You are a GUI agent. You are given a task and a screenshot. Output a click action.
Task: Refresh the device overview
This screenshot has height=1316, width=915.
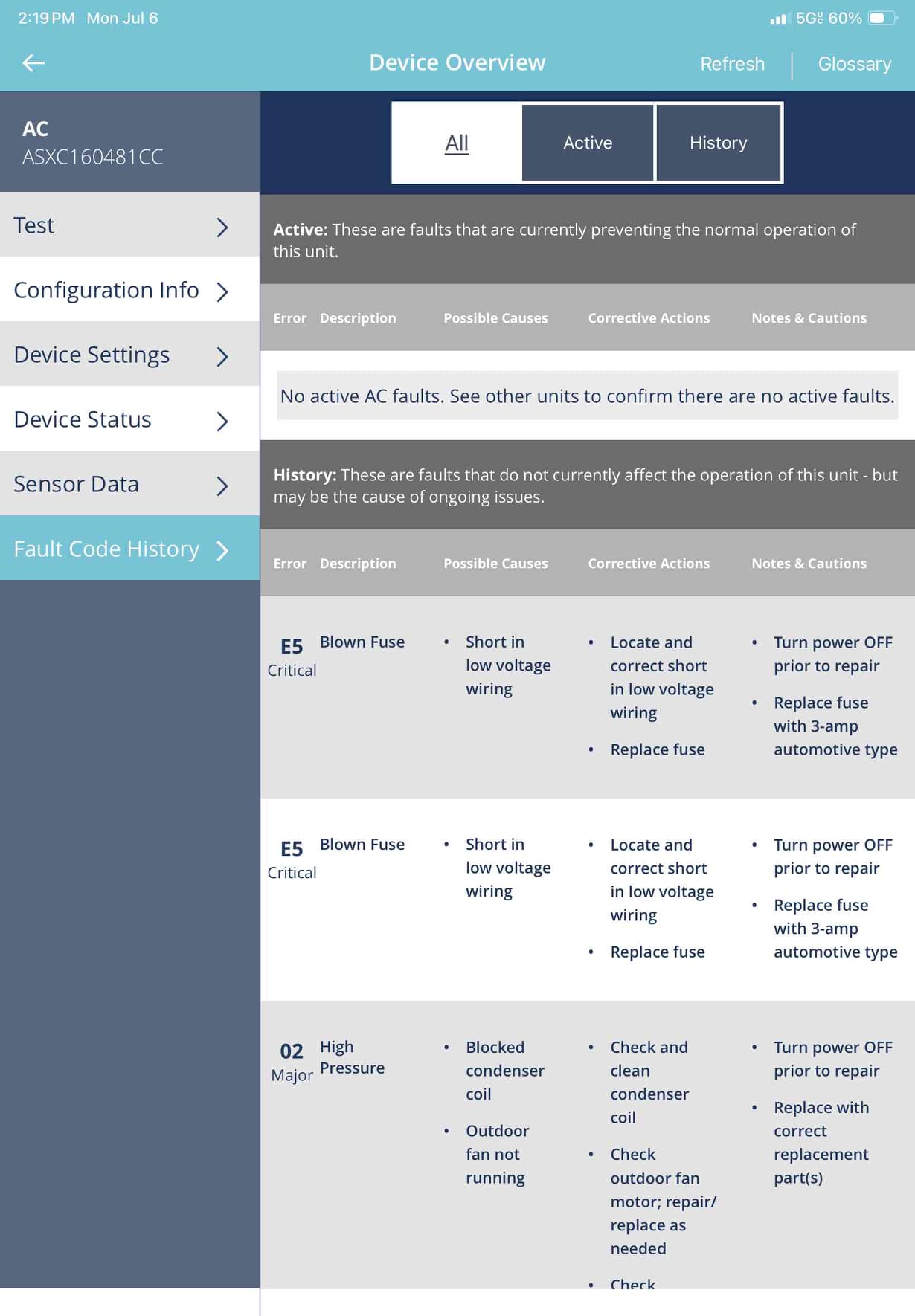click(x=732, y=64)
